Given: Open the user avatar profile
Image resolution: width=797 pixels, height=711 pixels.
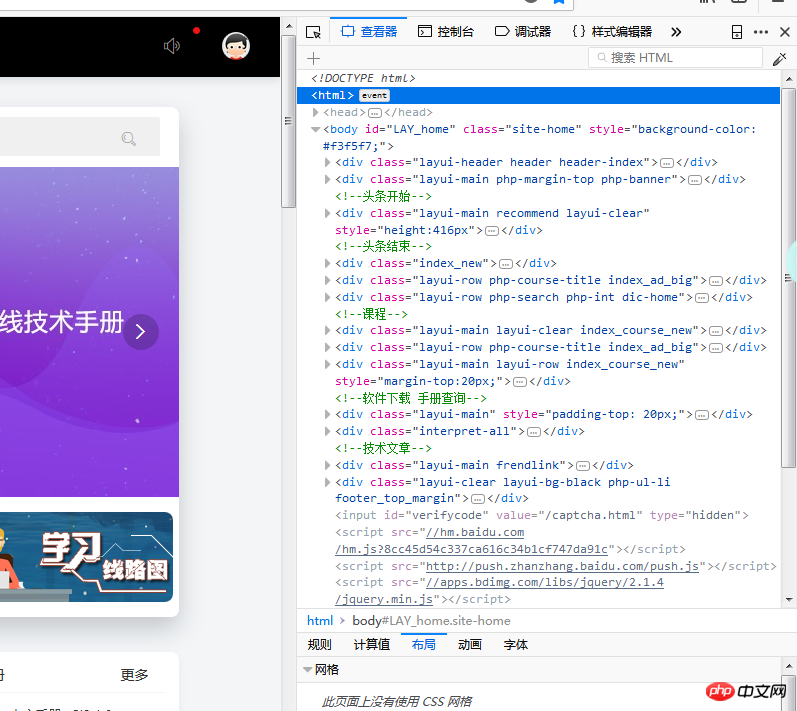Looking at the screenshot, I should click(236, 46).
